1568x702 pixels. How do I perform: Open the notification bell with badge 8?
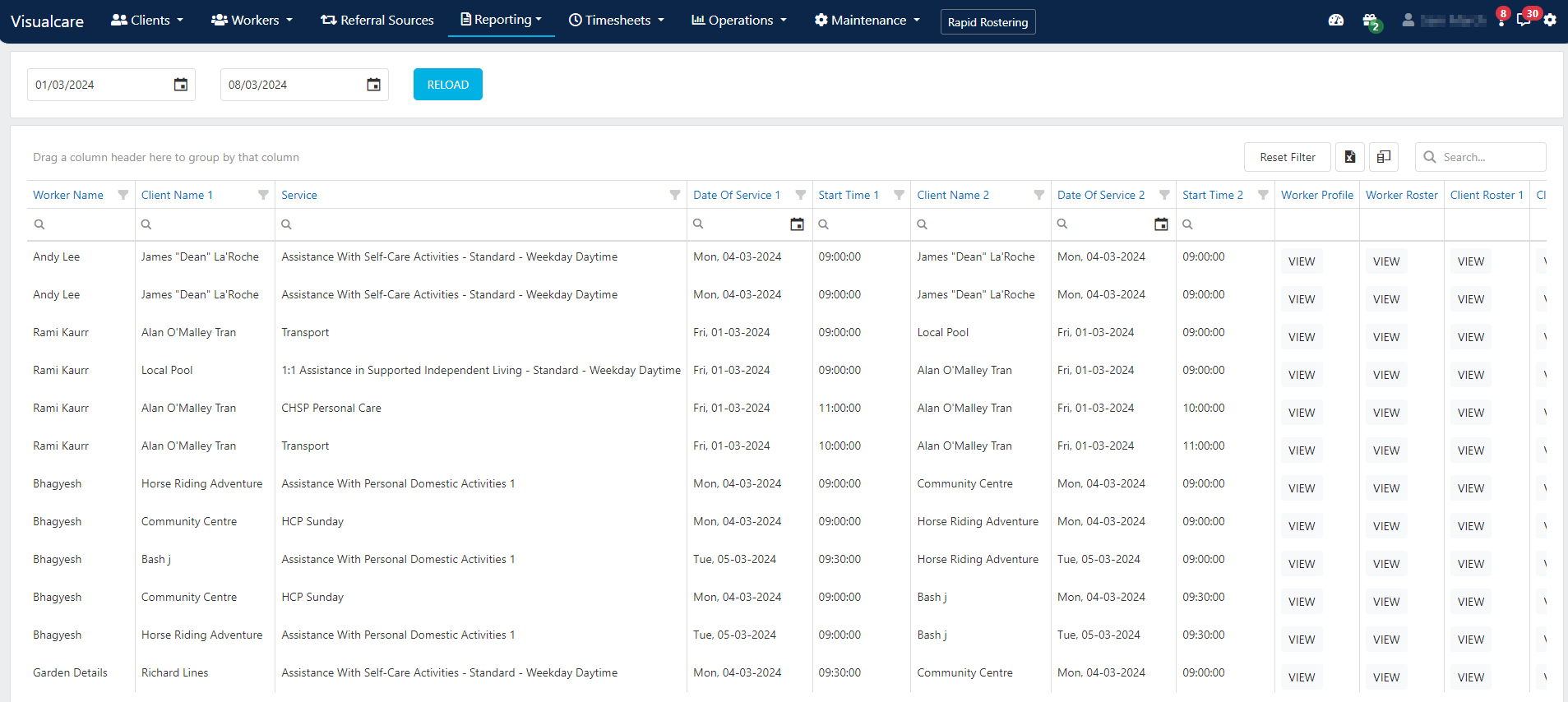pos(1501,20)
